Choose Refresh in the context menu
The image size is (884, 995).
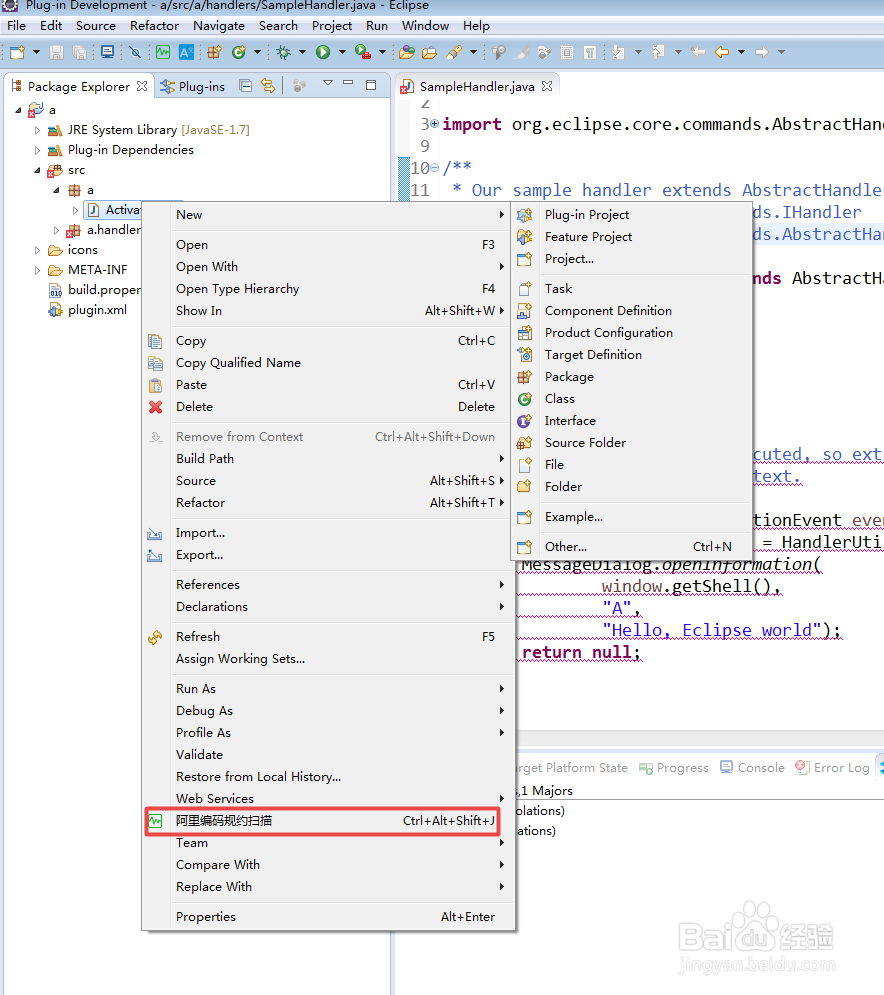coord(327,636)
